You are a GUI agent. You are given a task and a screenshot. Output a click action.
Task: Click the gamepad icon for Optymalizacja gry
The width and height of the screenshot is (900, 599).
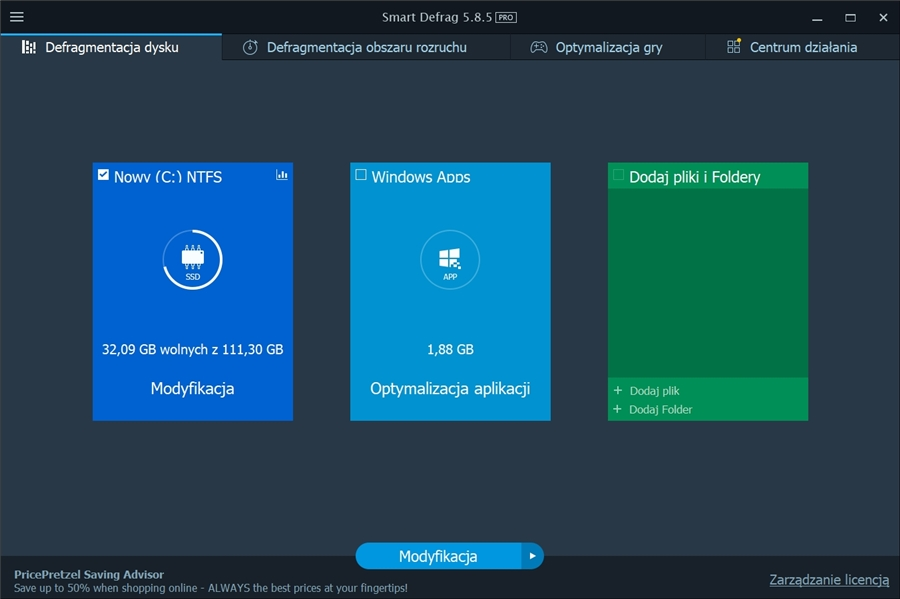click(x=538, y=47)
